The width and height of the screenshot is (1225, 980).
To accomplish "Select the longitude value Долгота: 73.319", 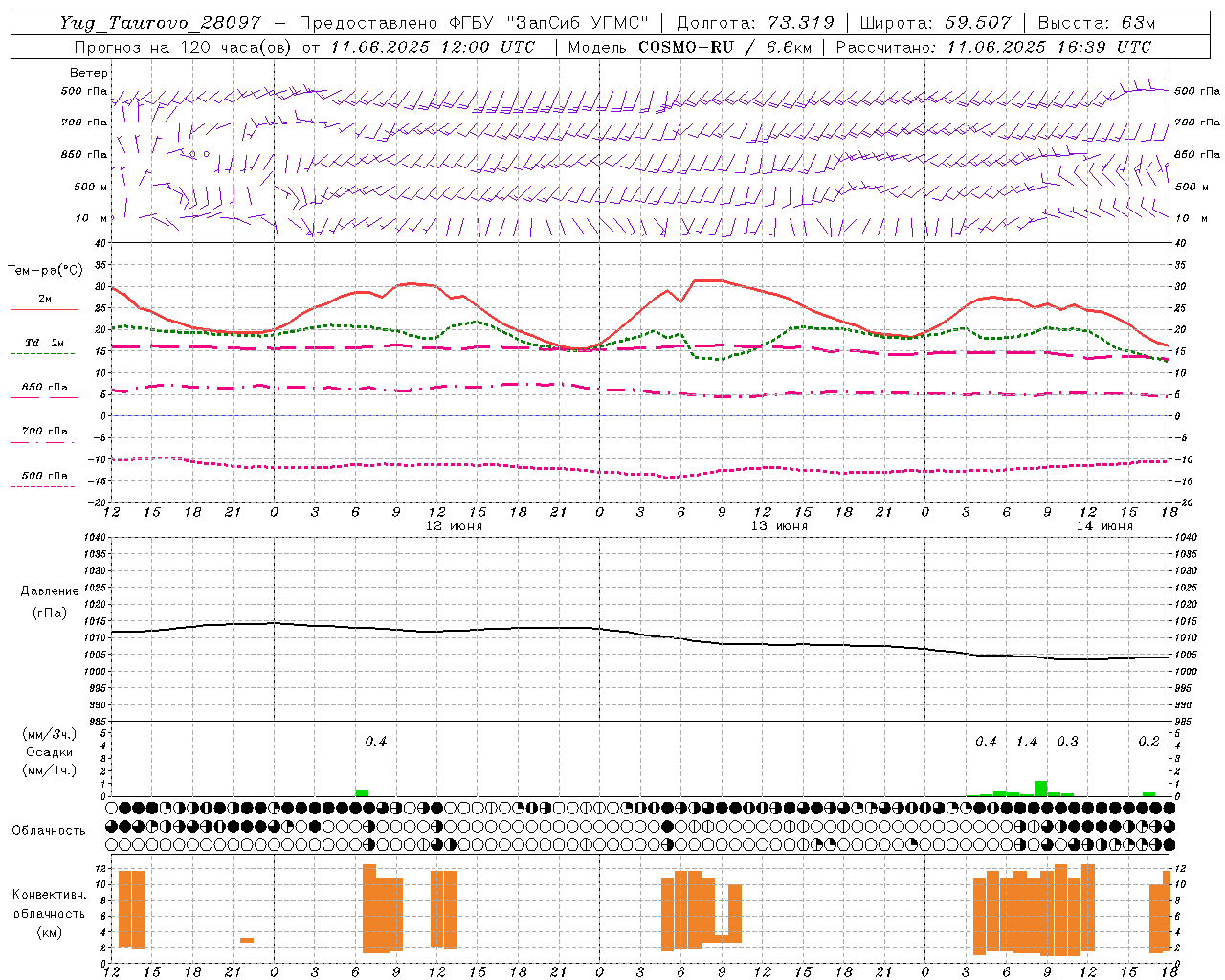I will coord(755,23).
